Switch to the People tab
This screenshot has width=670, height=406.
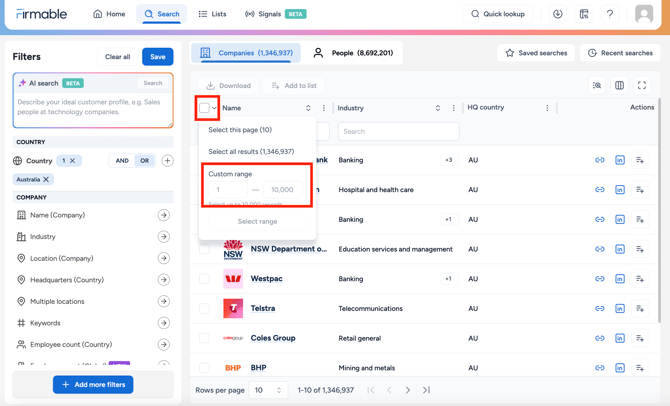coord(353,53)
